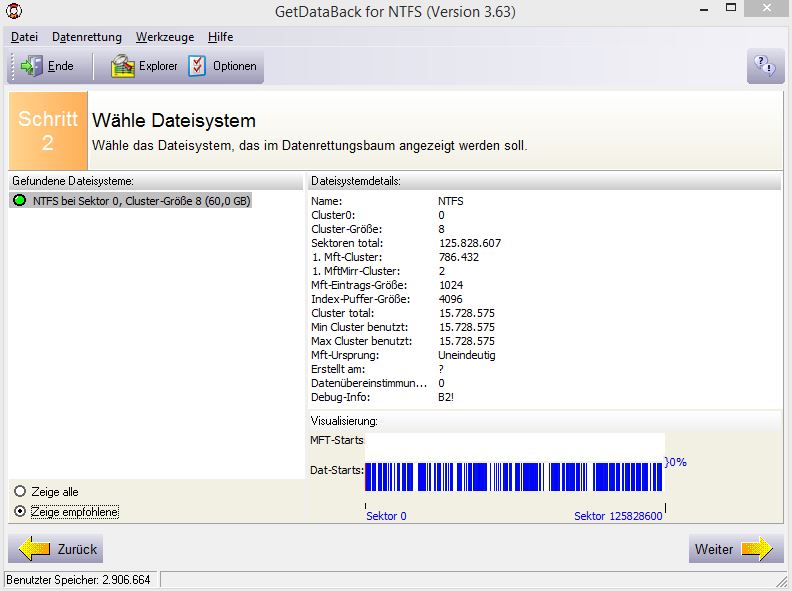
Task: Click the Sektor 0 axis label
Action: pyautogui.click(x=386, y=516)
